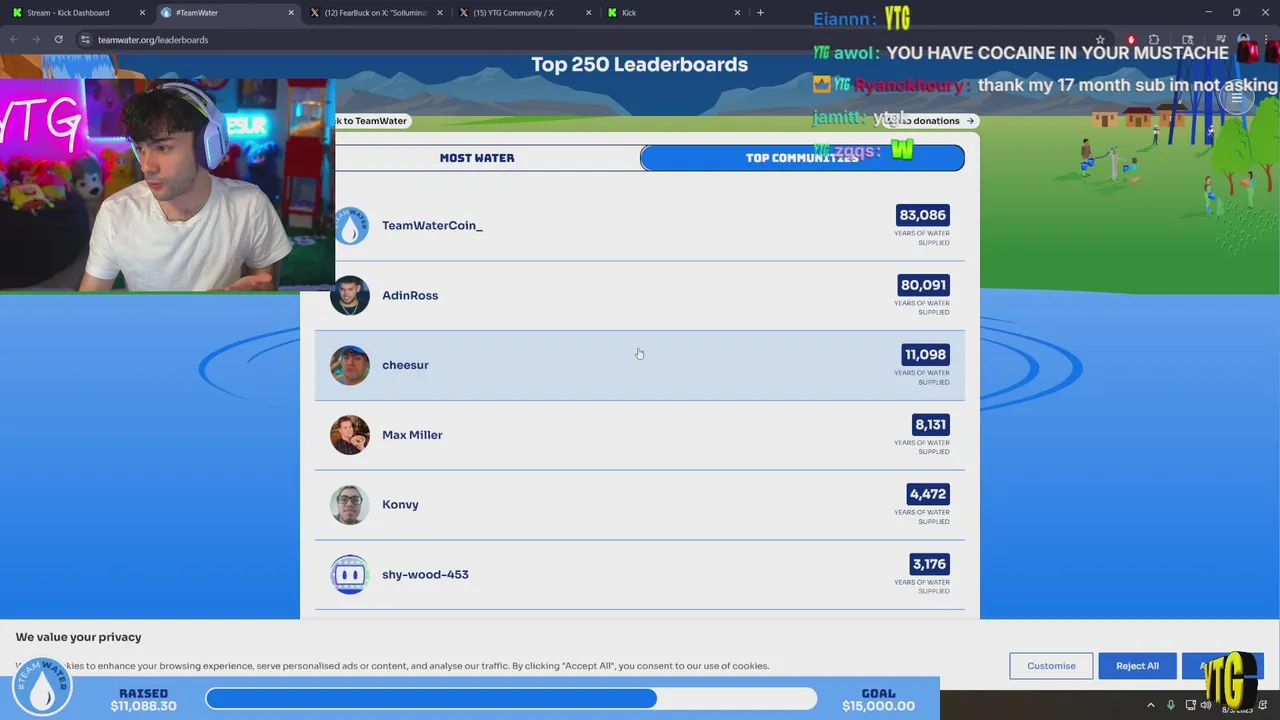The height and width of the screenshot is (720, 1280).
Task: Click the 3,176 years value badge
Action: [x=929, y=564]
